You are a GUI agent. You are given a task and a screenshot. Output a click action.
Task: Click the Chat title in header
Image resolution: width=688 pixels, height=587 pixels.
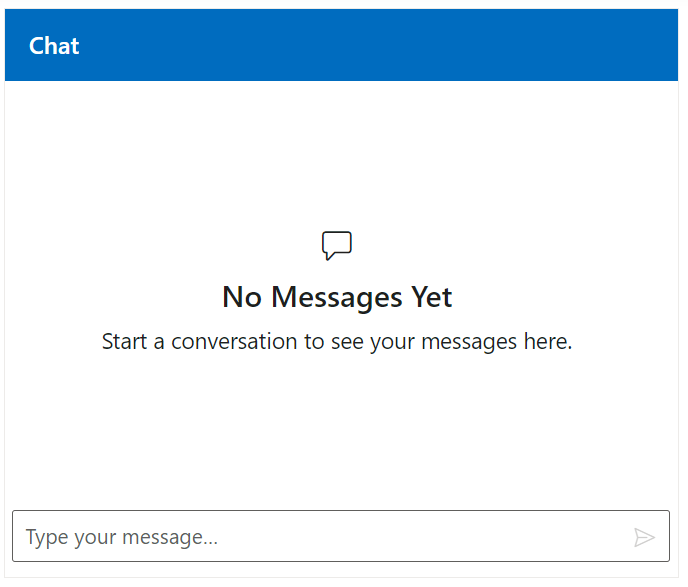point(54,46)
